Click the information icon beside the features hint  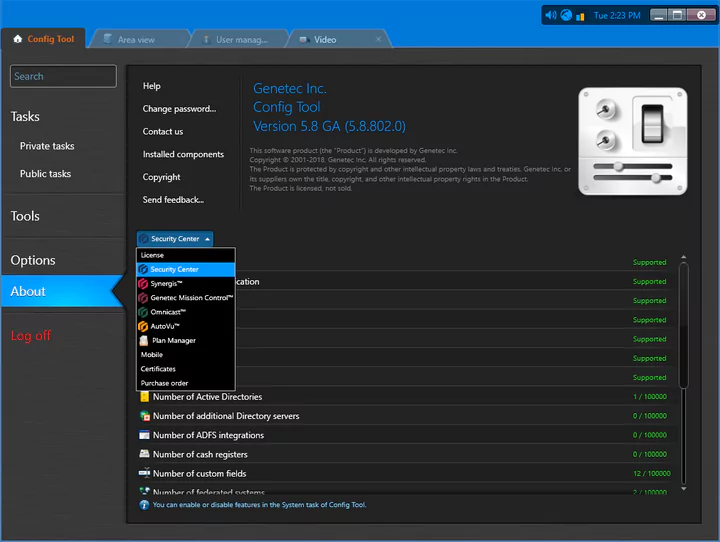144,505
